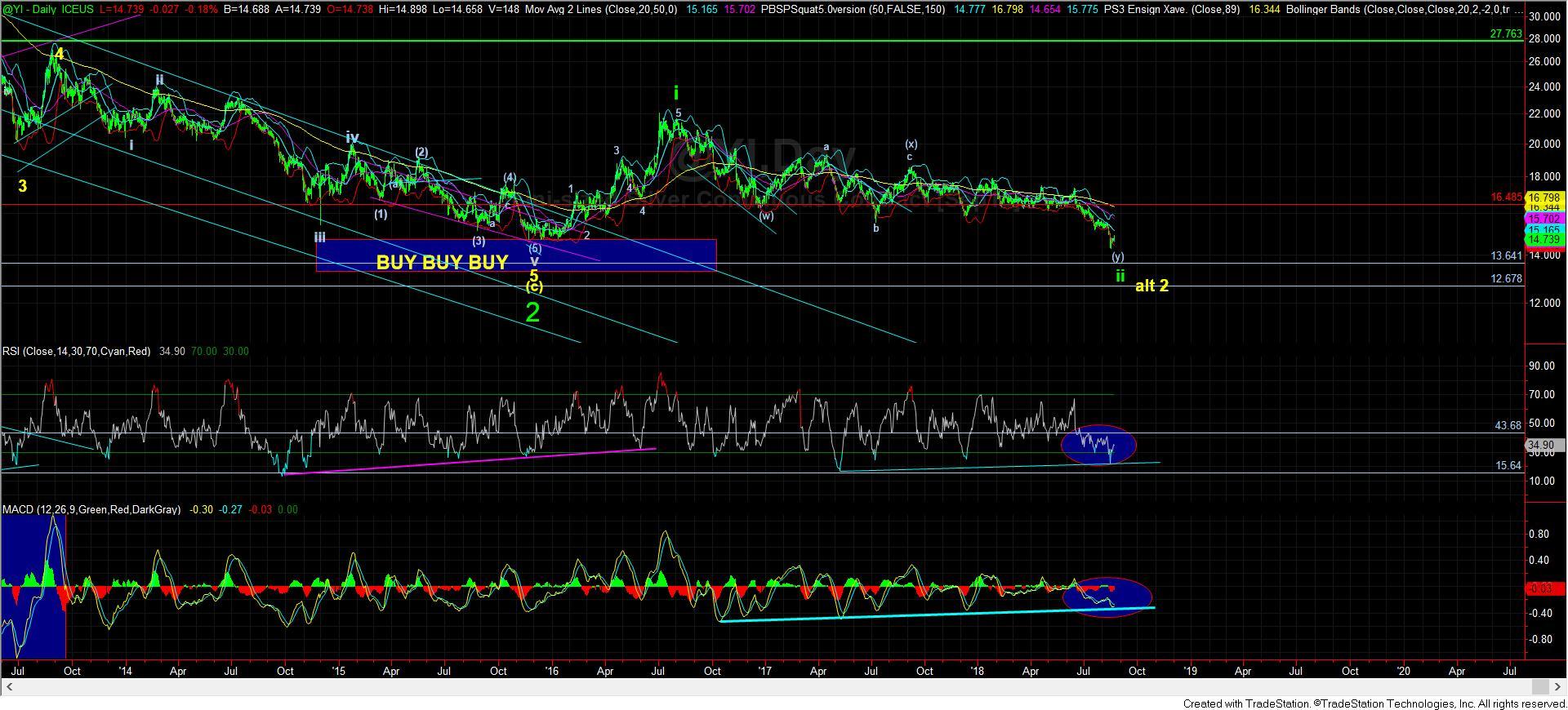Select the large green wave 2 label

(x=532, y=313)
